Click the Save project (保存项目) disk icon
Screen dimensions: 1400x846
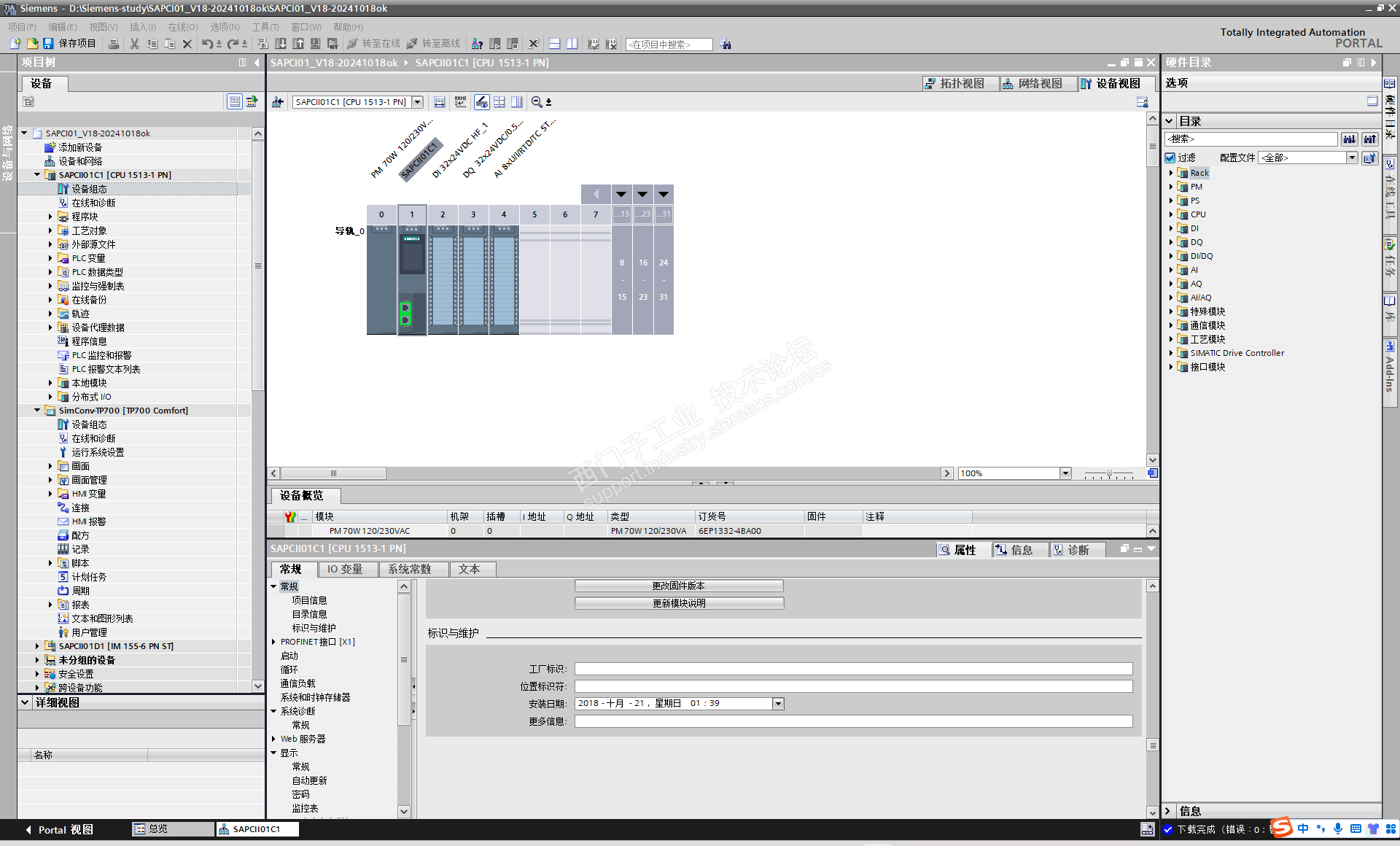coord(48,44)
